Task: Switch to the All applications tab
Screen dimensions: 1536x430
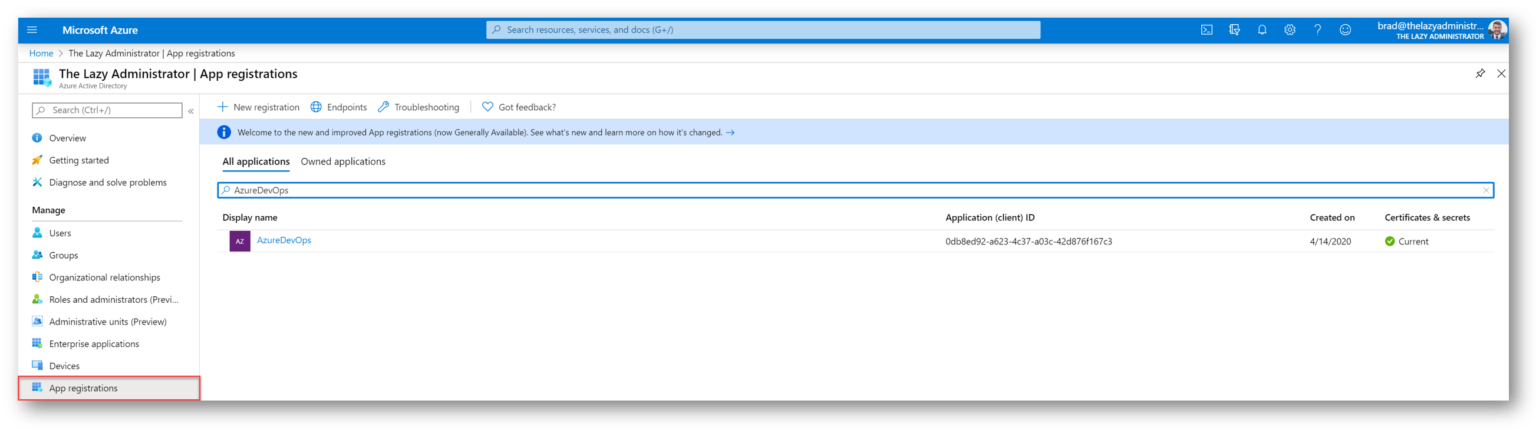Action: (256, 161)
